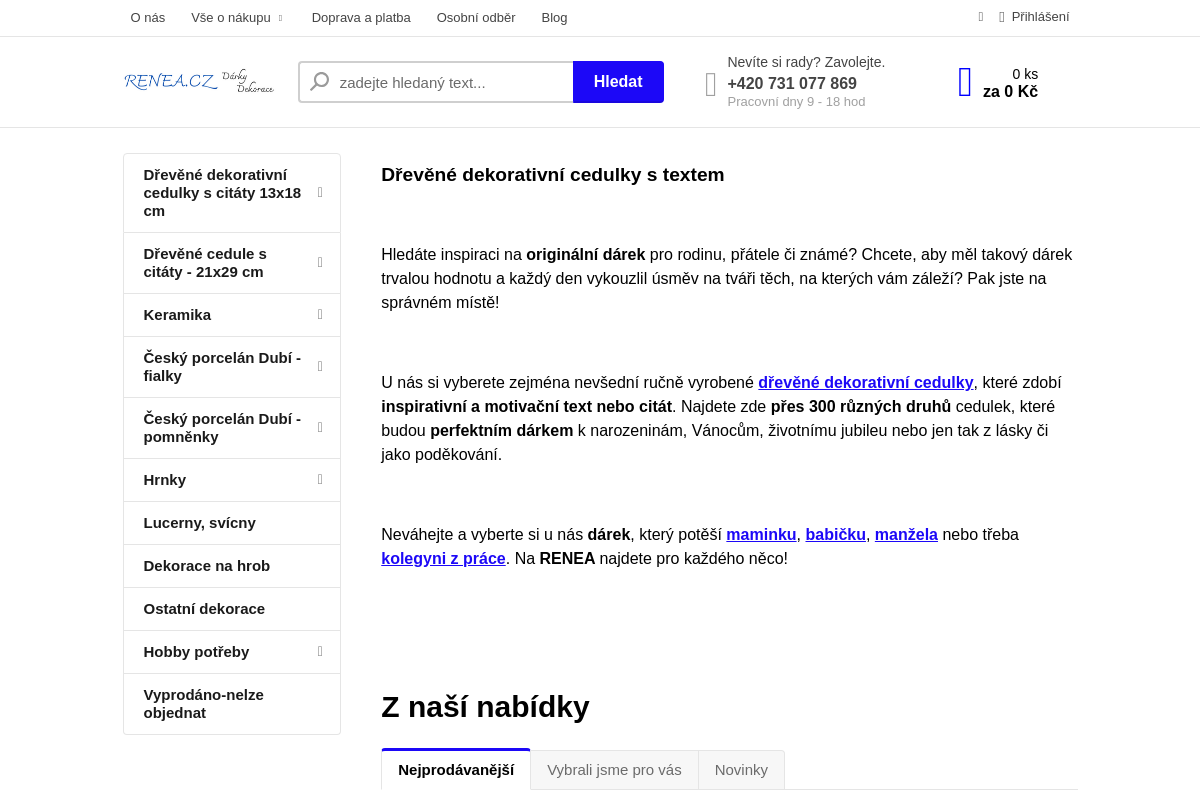This screenshot has height=800, width=1200.
Task: Open Doprava a platba menu item
Action: 361,18
